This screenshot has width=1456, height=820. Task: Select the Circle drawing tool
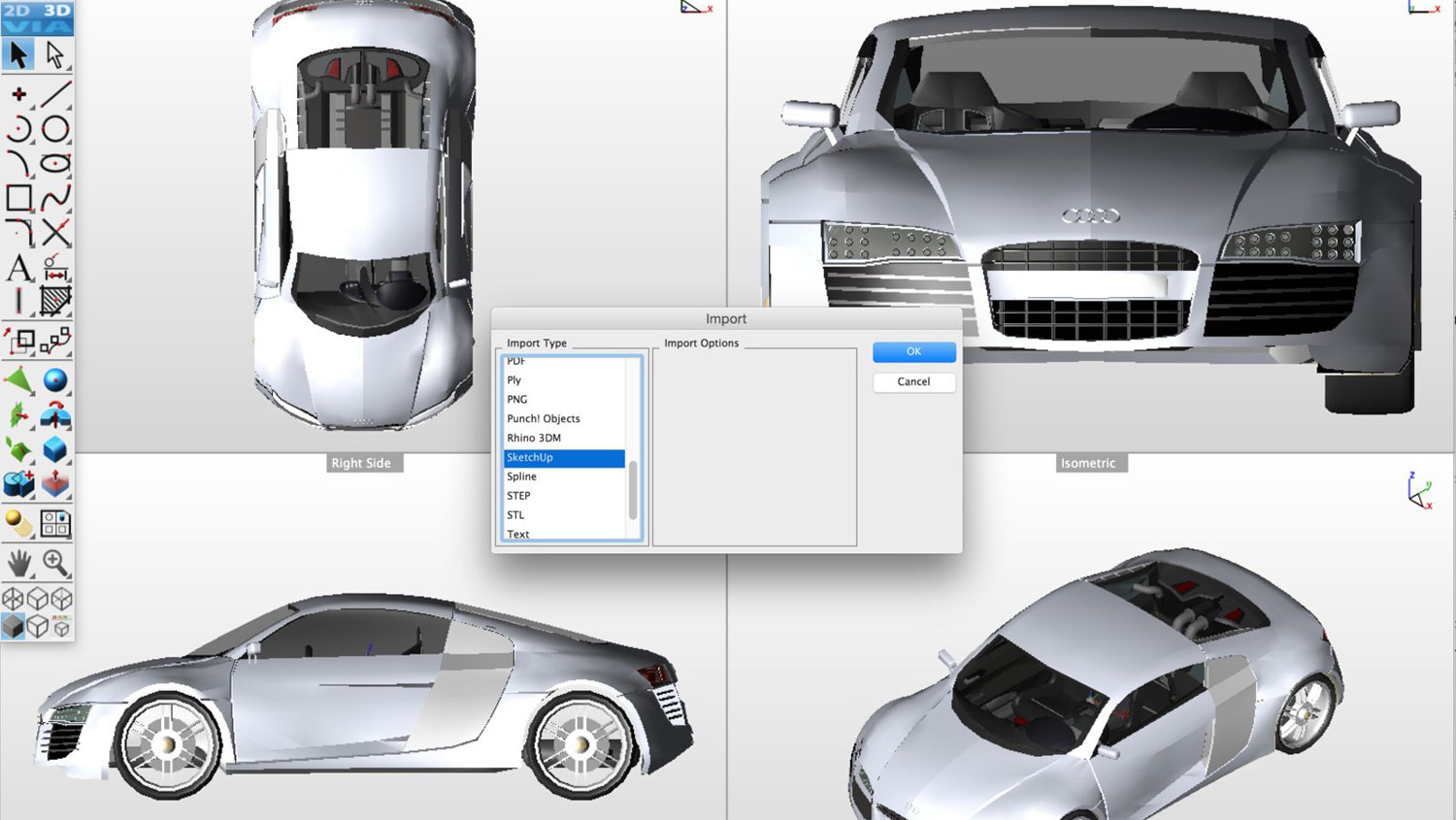pyautogui.click(x=55, y=129)
